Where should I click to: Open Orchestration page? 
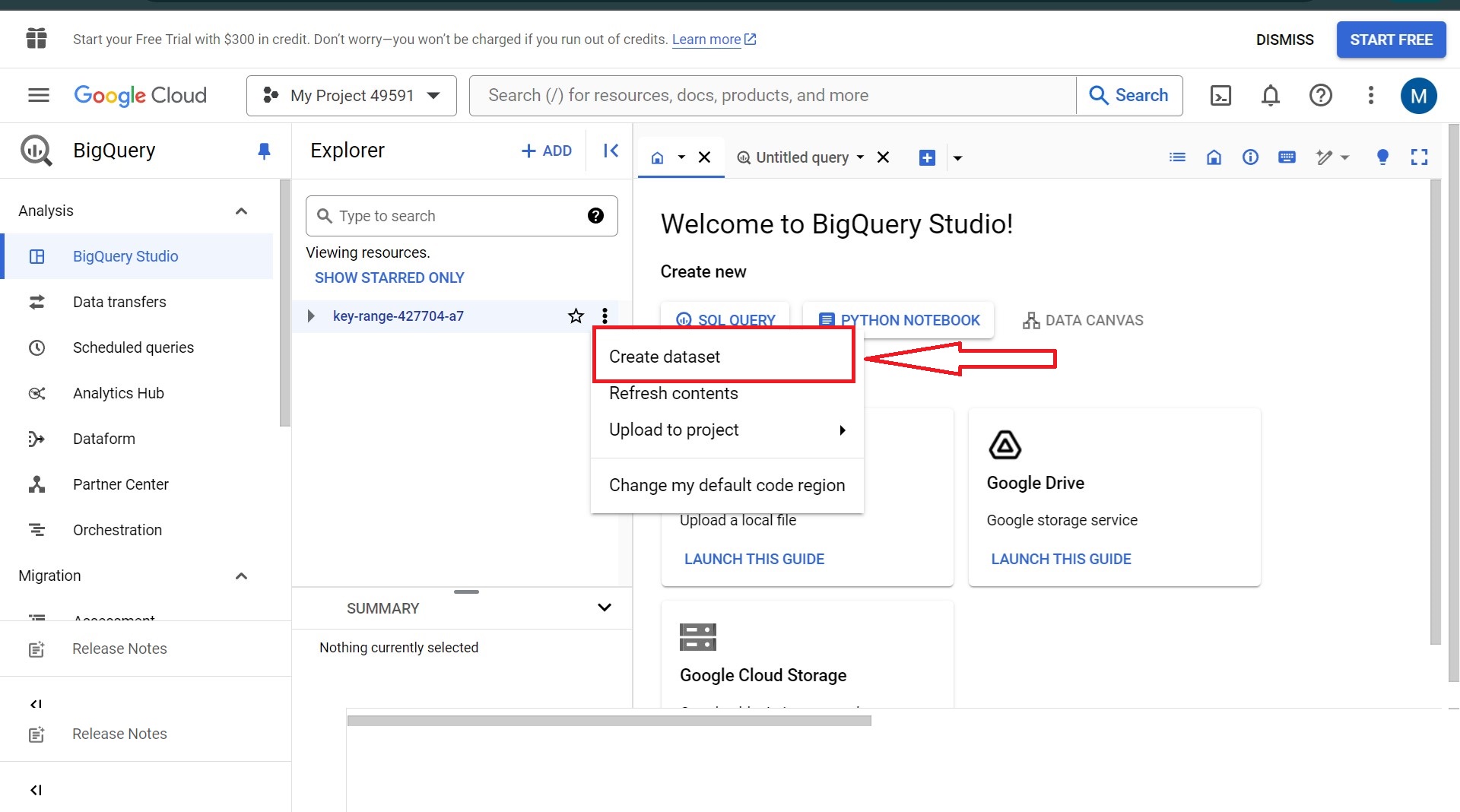point(137,530)
